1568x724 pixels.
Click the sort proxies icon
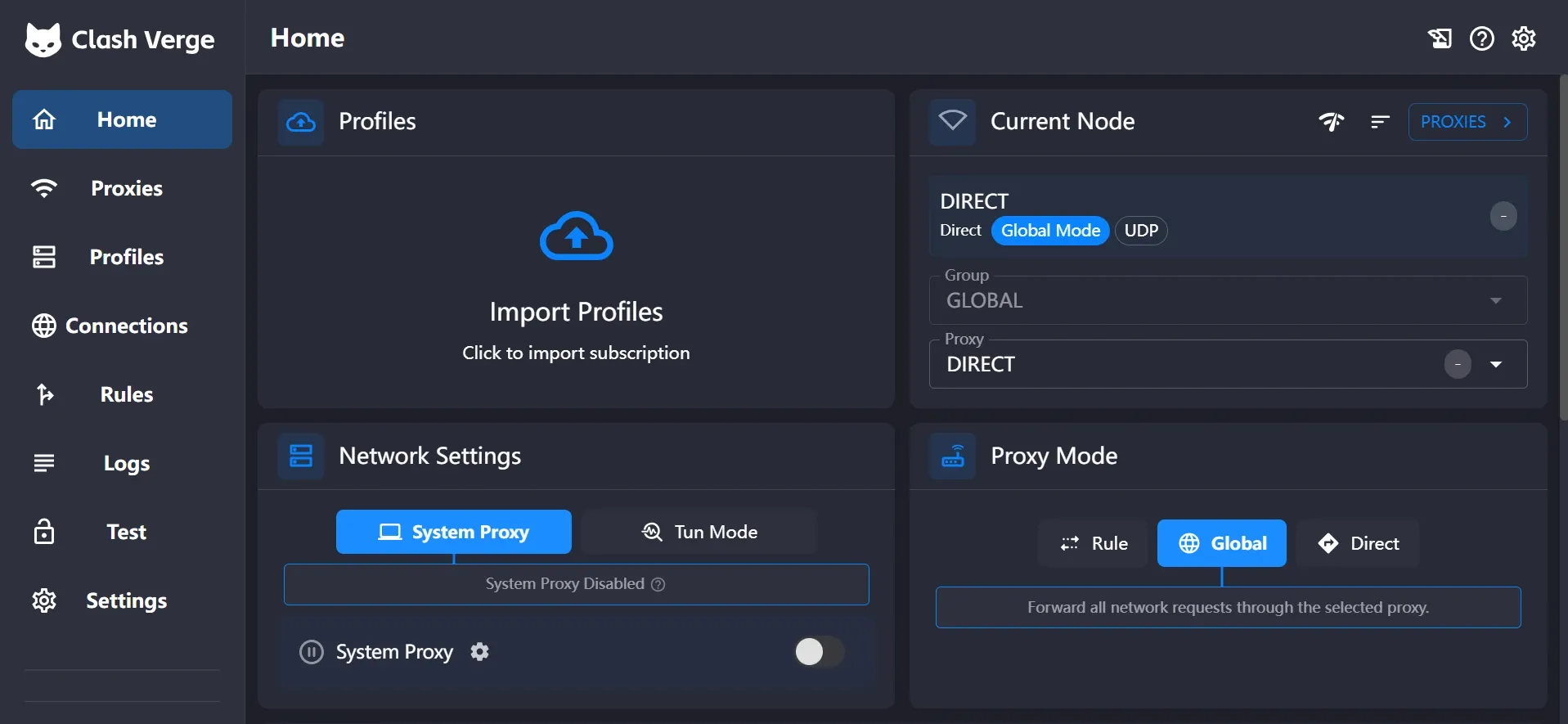[1380, 122]
